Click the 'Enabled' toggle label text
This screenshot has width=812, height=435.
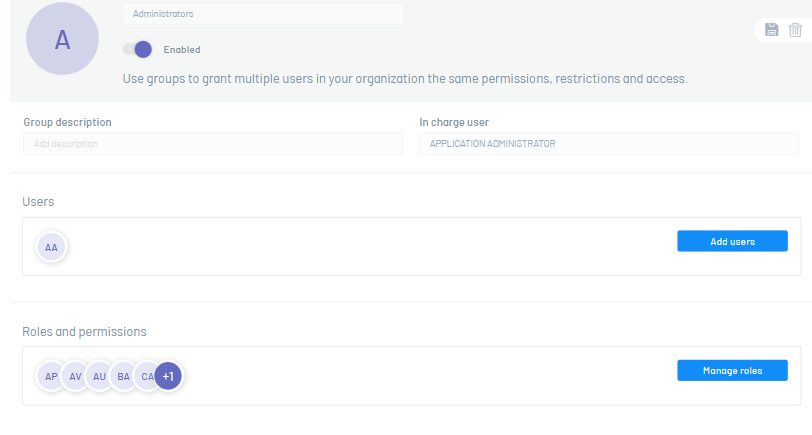(182, 49)
